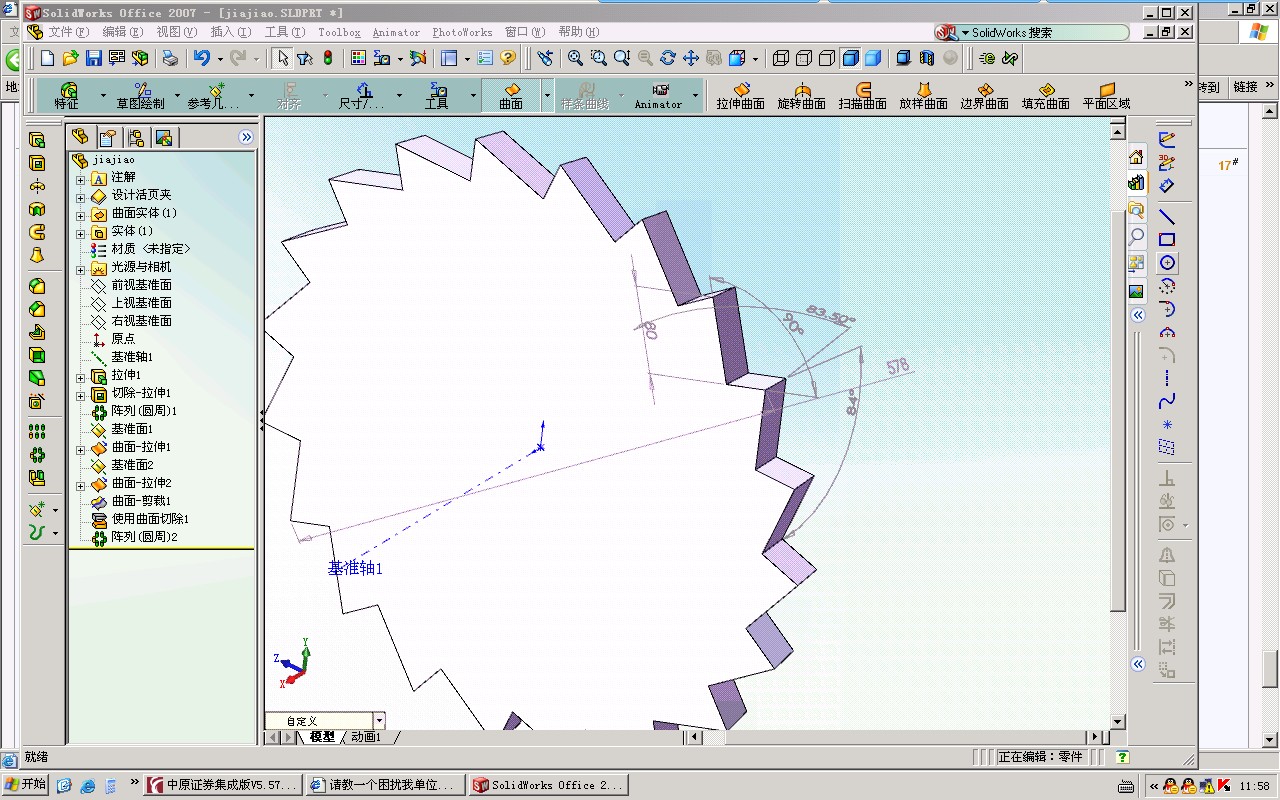Screen dimensions: 1280x800
Task: Click the Save icon in the standard toolbar
Action: click(93, 58)
